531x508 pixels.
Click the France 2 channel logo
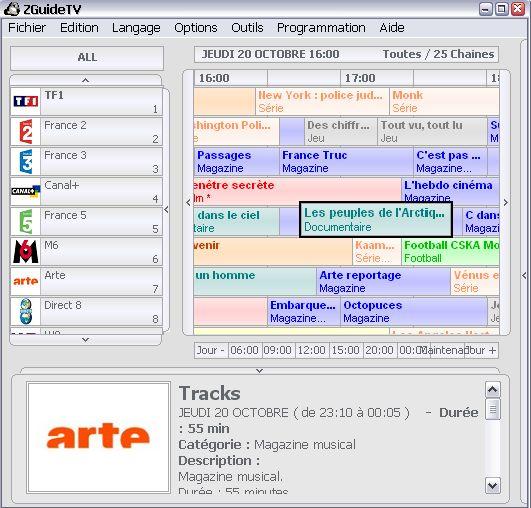tap(25, 131)
